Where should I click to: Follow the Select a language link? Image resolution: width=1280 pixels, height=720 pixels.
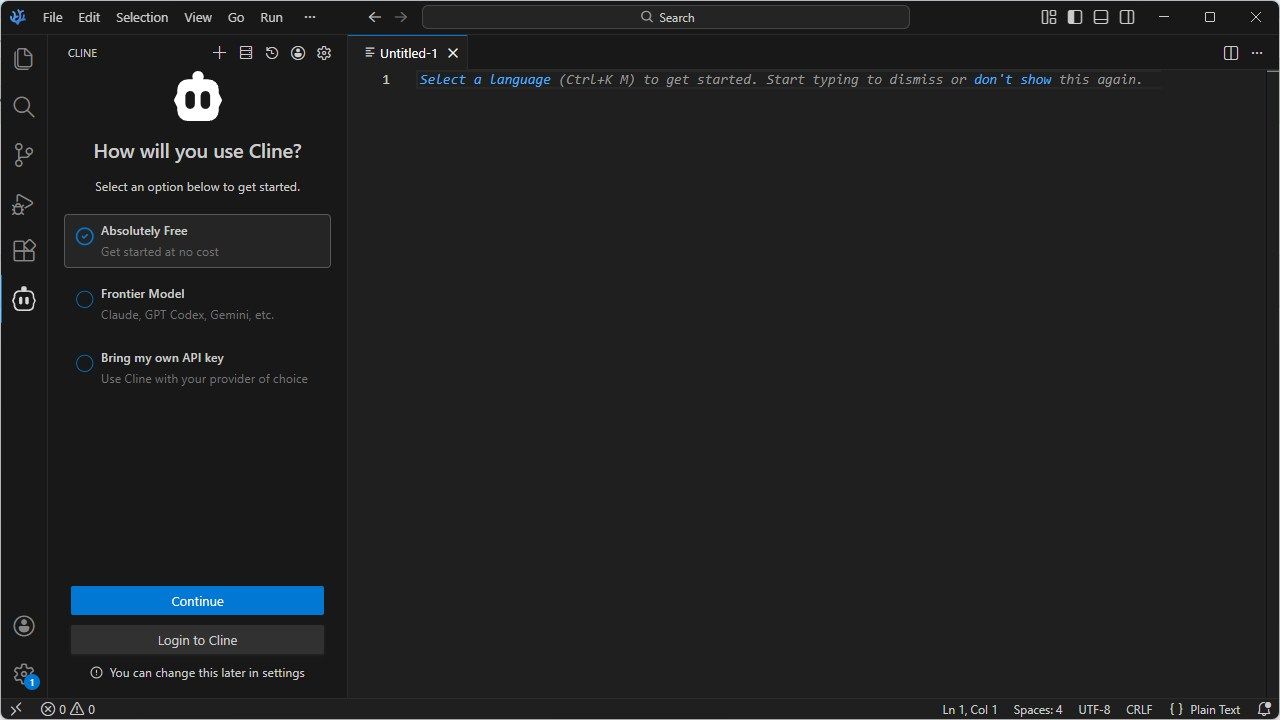(485, 79)
